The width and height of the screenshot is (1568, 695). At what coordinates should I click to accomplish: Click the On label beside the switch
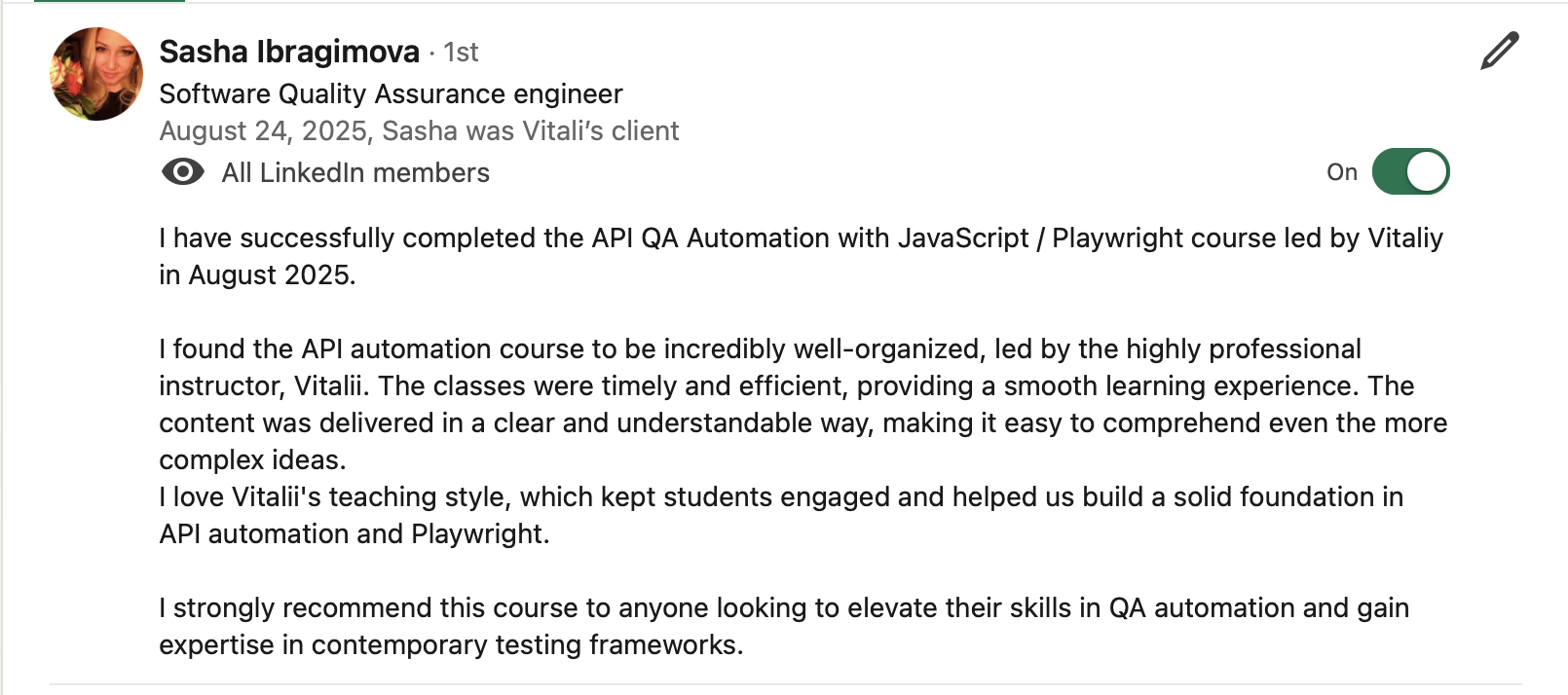pyautogui.click(x=1341, y=172)
